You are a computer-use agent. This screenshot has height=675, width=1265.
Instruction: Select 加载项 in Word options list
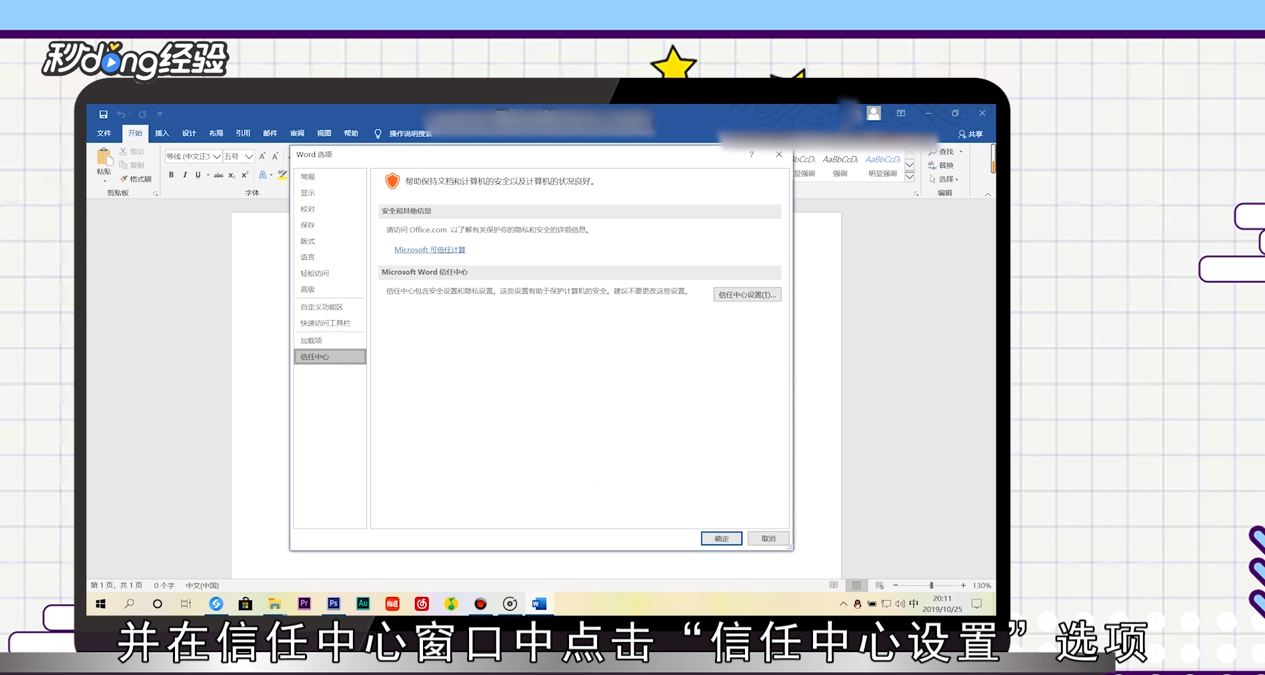330,340
